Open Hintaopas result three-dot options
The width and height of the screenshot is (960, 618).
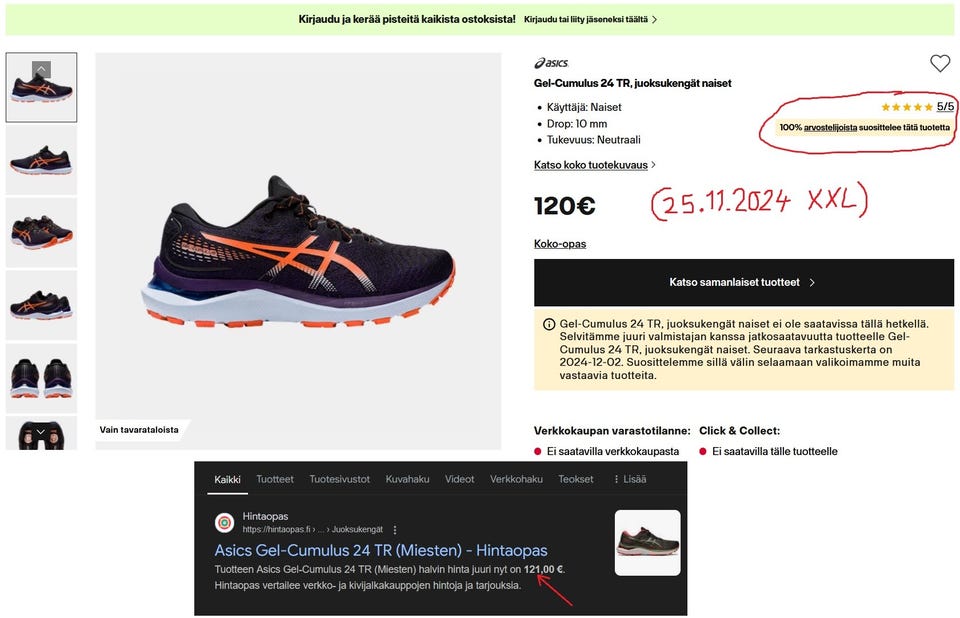pos(395,530)
